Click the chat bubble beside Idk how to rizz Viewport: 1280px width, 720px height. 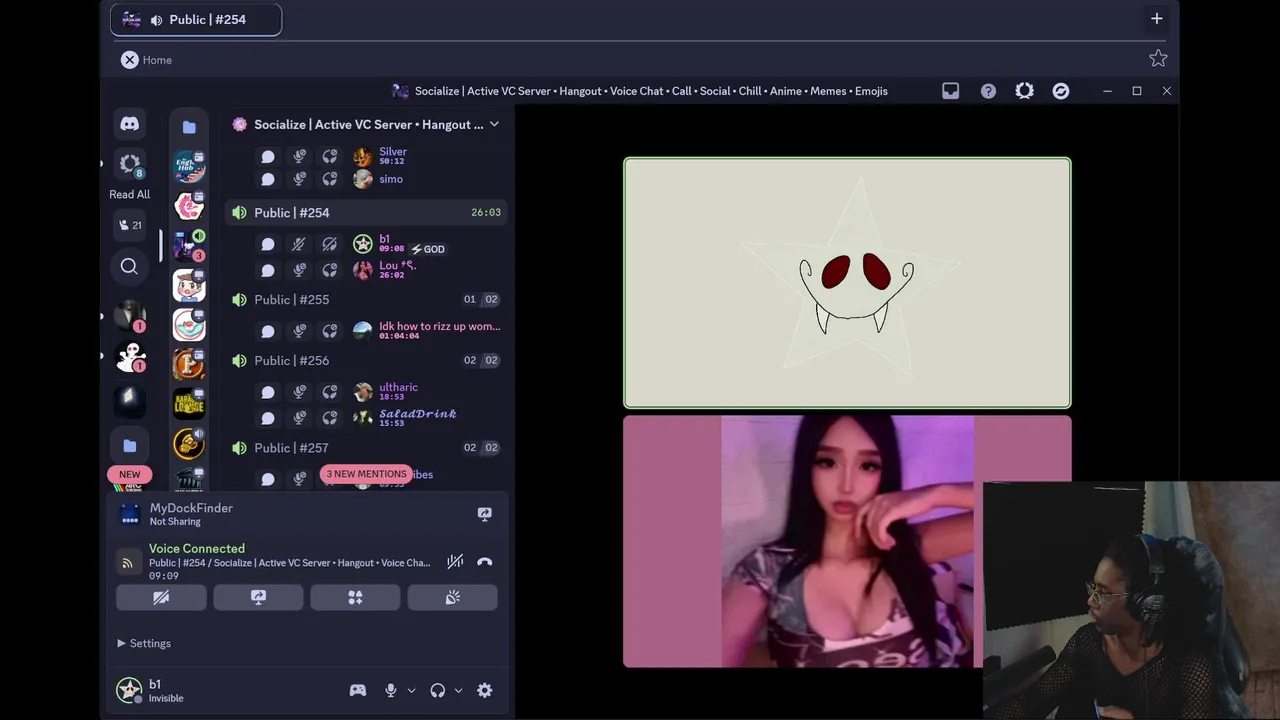coord(268,331)
